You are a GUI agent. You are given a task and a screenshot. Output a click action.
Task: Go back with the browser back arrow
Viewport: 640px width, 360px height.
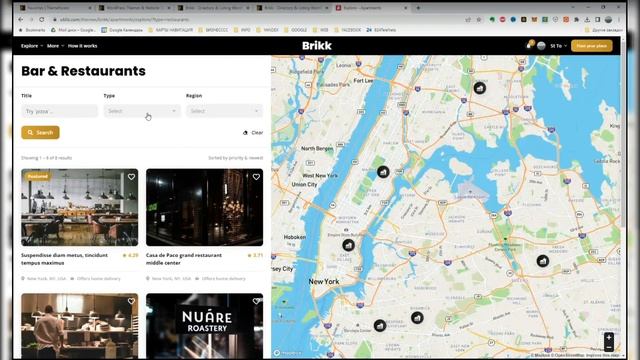point(21,19)
